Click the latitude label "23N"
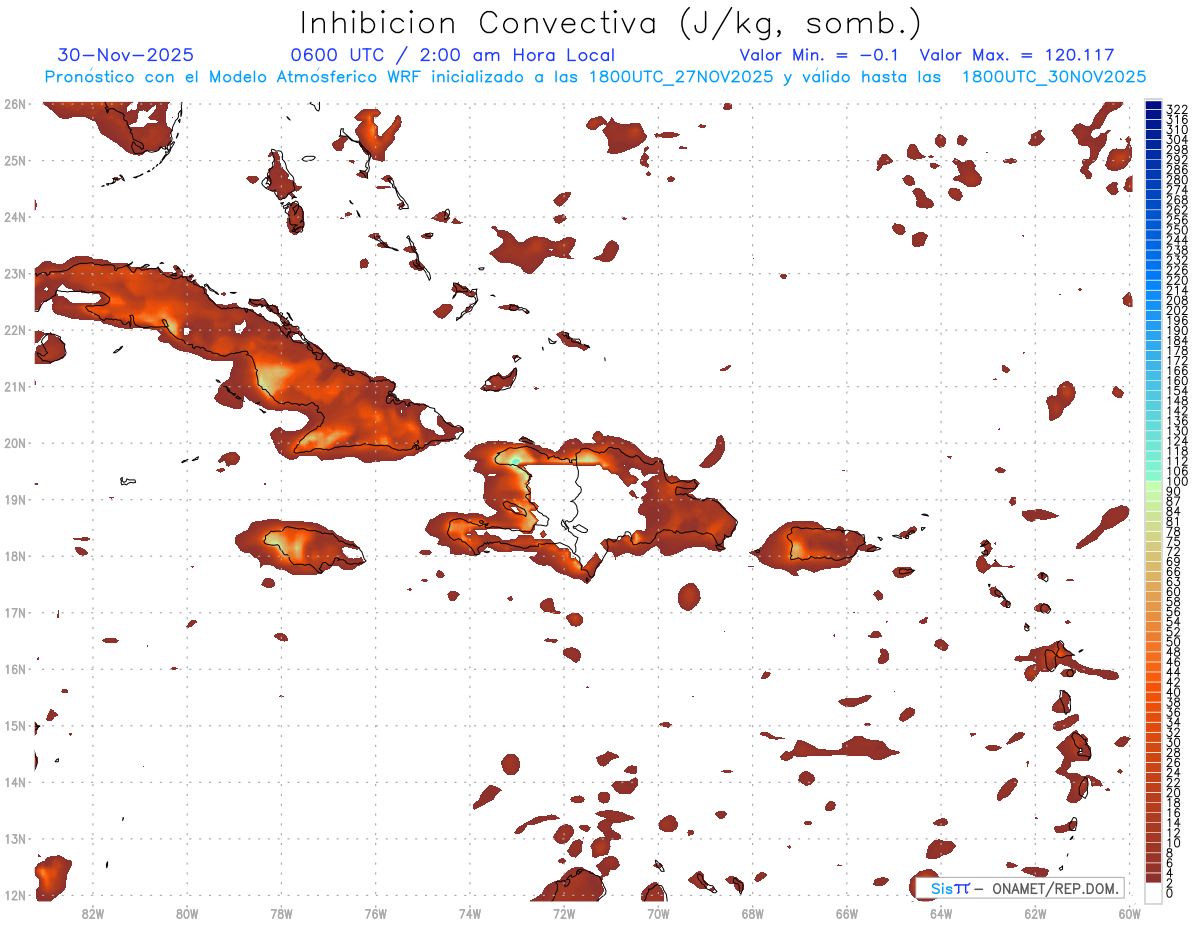Viewport: 1200px width, 927px height. coord(14,273)
